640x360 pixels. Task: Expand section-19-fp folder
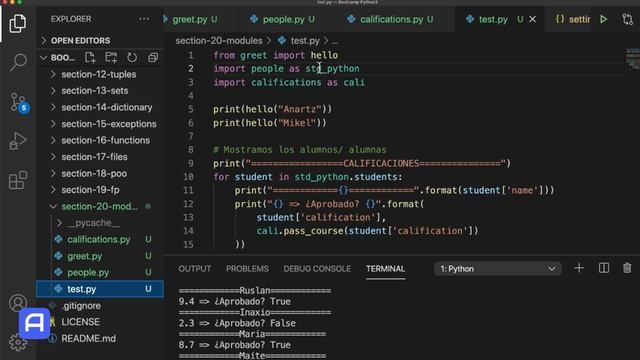click(100, 190)
